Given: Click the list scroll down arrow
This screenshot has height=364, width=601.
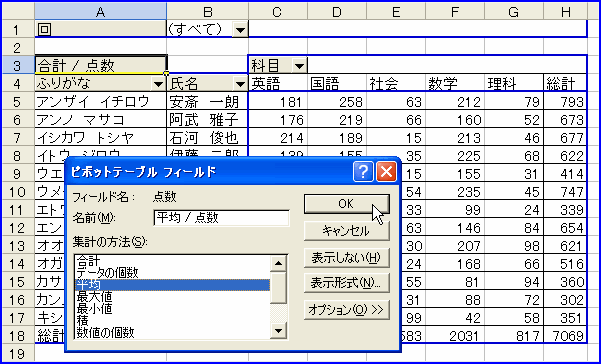Looking at the screenshot, I should (x=278, y=330).
